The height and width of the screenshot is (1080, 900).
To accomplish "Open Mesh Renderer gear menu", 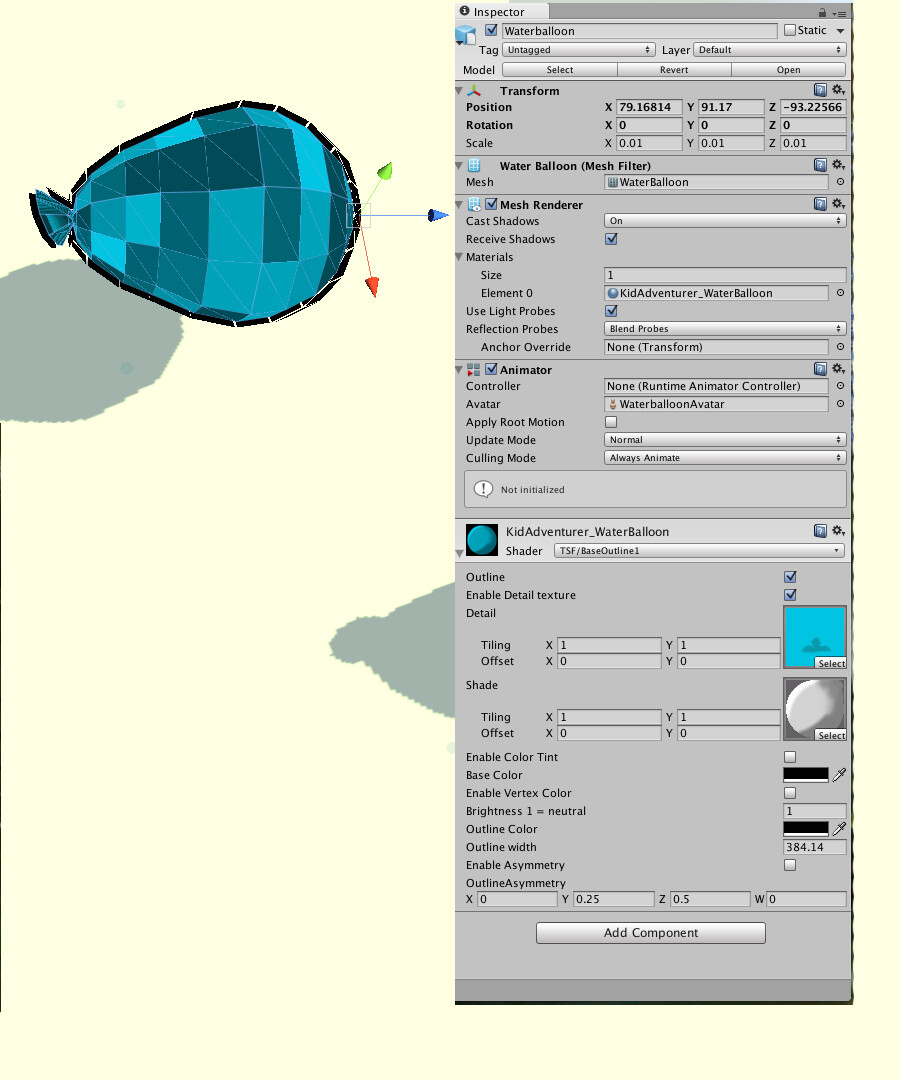I will coord(838,203).
